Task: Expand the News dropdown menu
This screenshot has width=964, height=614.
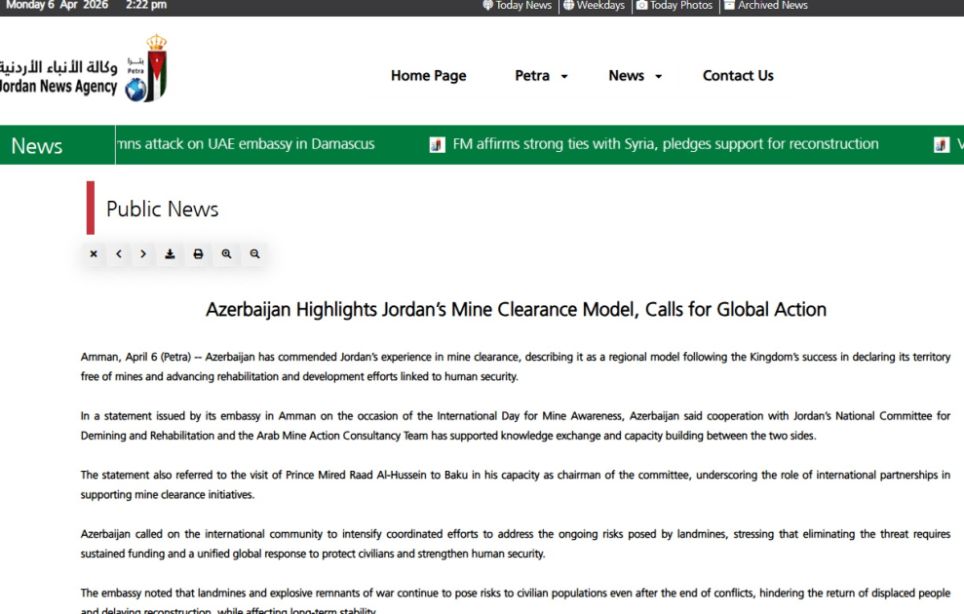Action: (x=635, y=76)
